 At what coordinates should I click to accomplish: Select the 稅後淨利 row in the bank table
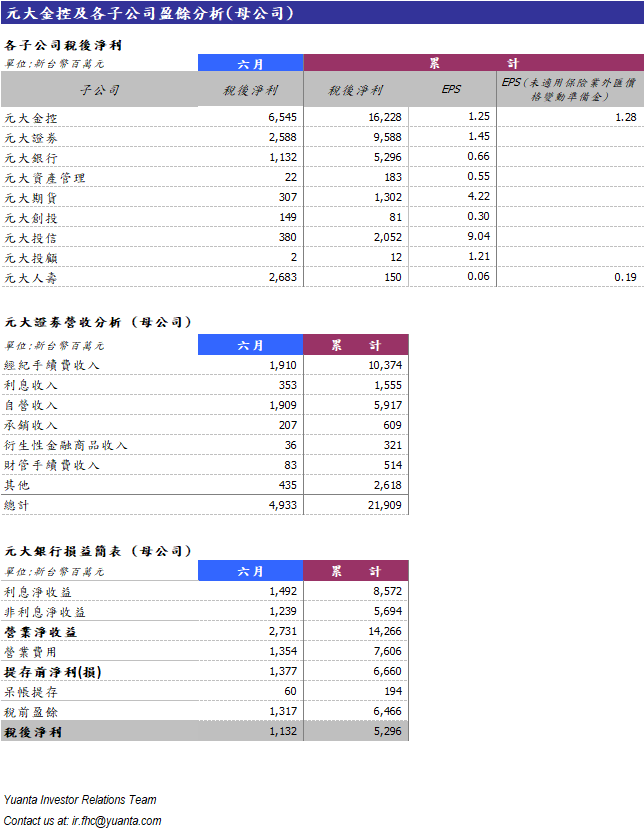point(205,731)
